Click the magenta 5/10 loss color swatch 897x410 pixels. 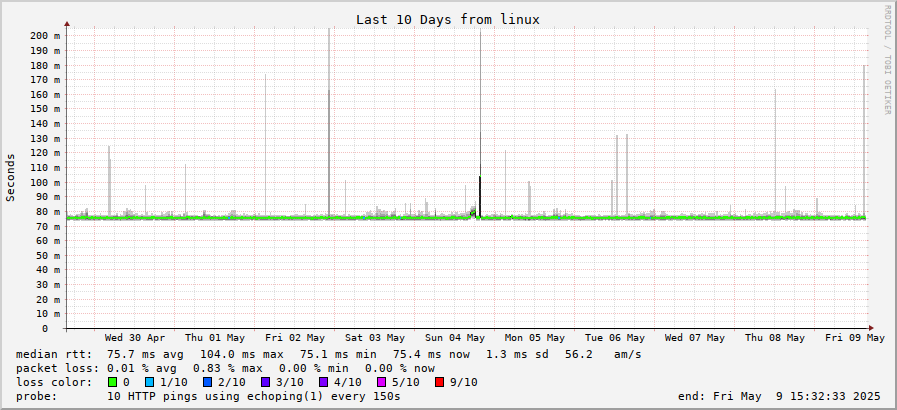[381, 382]
